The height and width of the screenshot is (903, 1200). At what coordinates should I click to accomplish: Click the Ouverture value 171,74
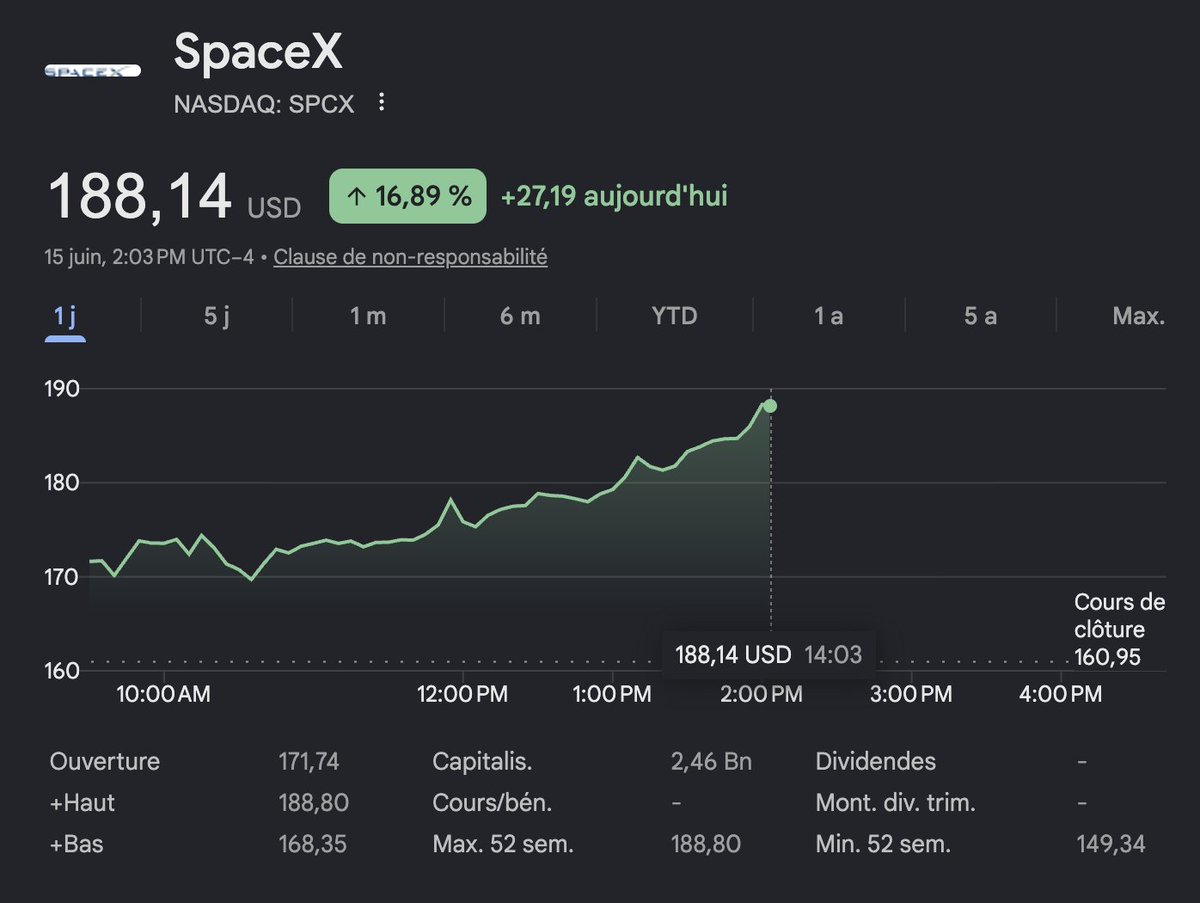coord(309,762)
